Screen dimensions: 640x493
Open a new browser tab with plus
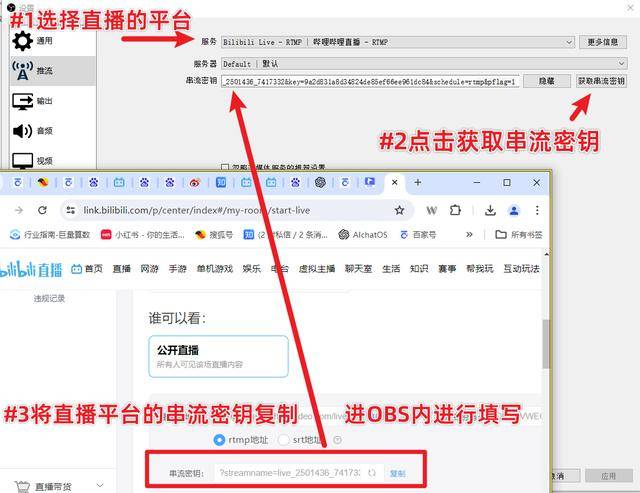418,182
